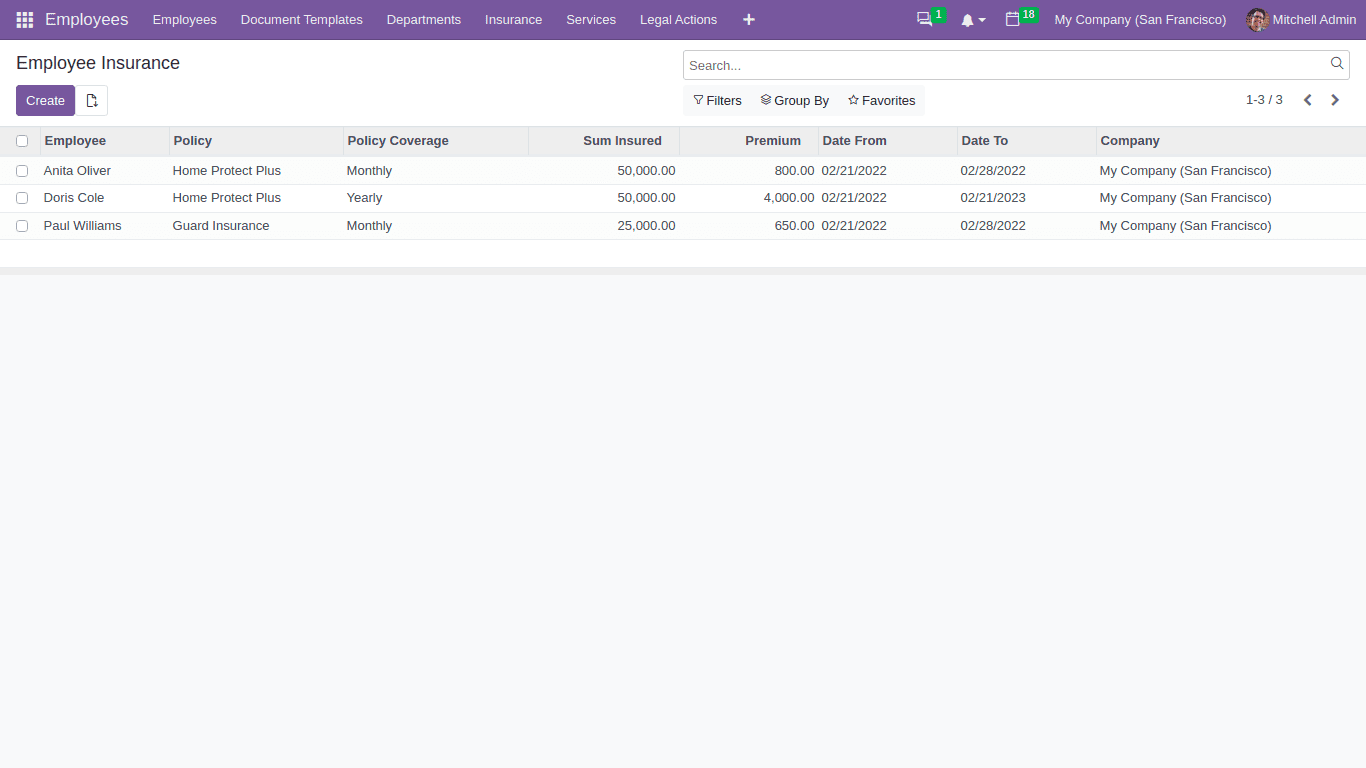The width and height of the screenshot is (1366, 768).
Task: Open the Legal Actions menu
Action: click(x=678, y=19)
